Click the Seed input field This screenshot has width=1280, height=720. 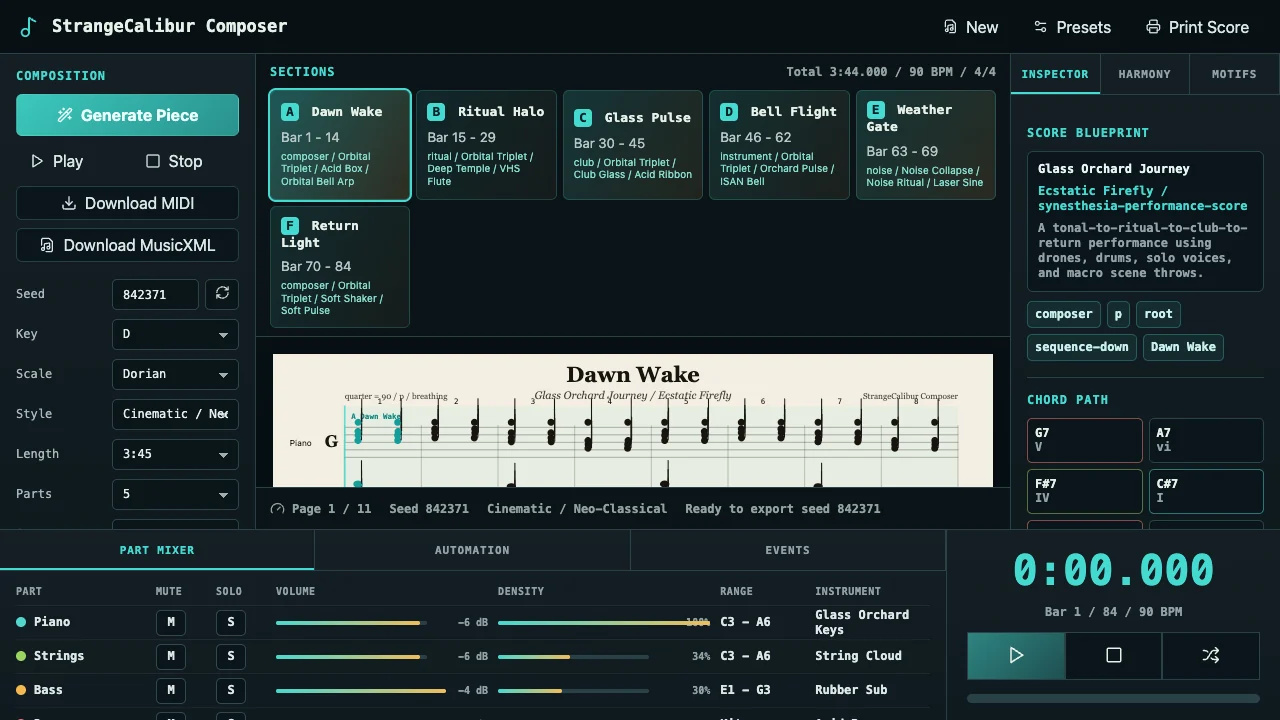click(x=155, y=294)
